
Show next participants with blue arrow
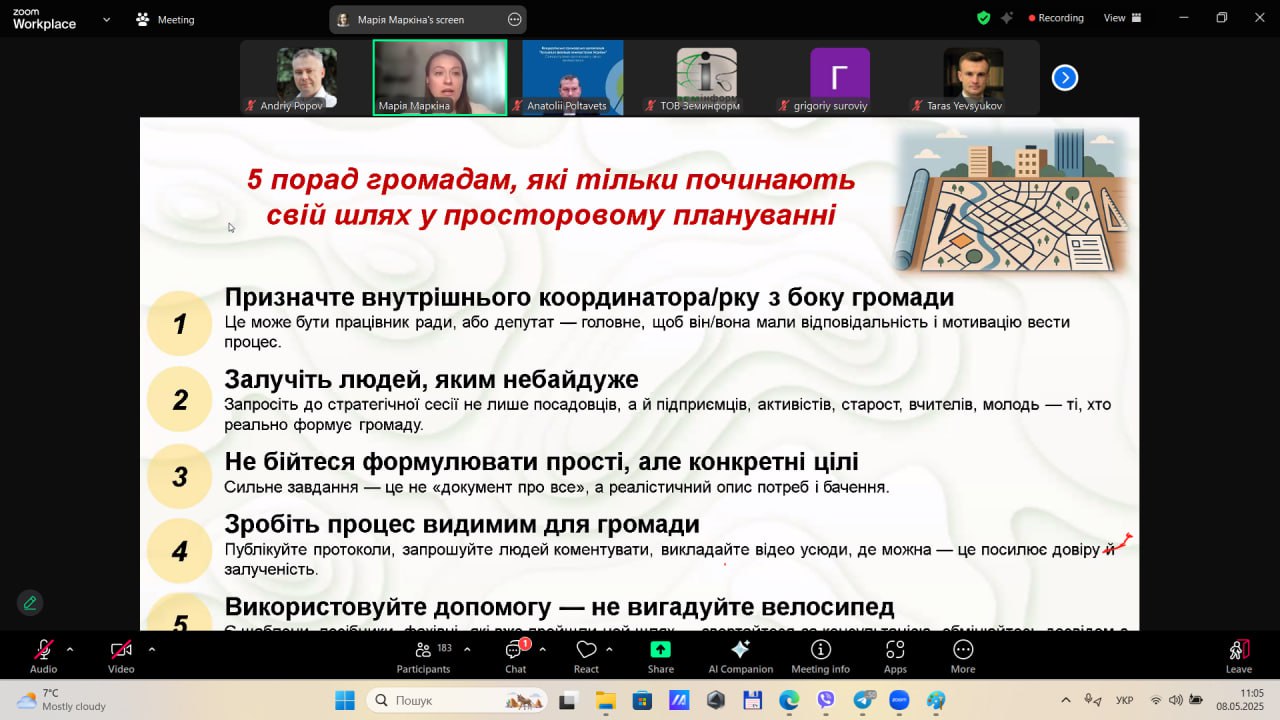[x=1065, y=77]
